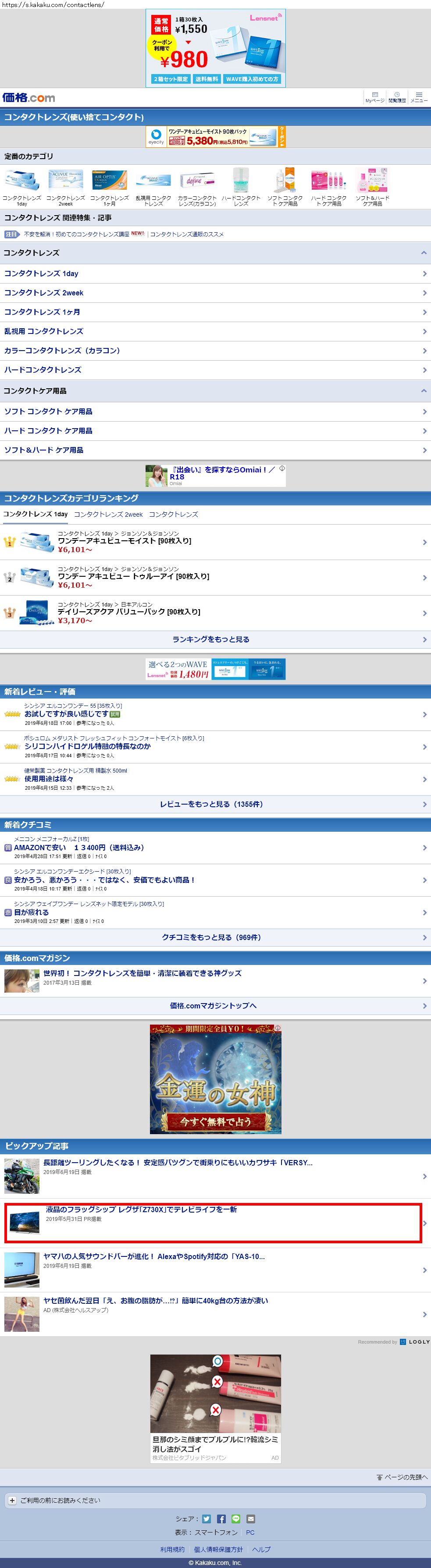Switch to コンタクトレンズ 1day ranking tab
The image size is (431, 1568).
[36, 514]
